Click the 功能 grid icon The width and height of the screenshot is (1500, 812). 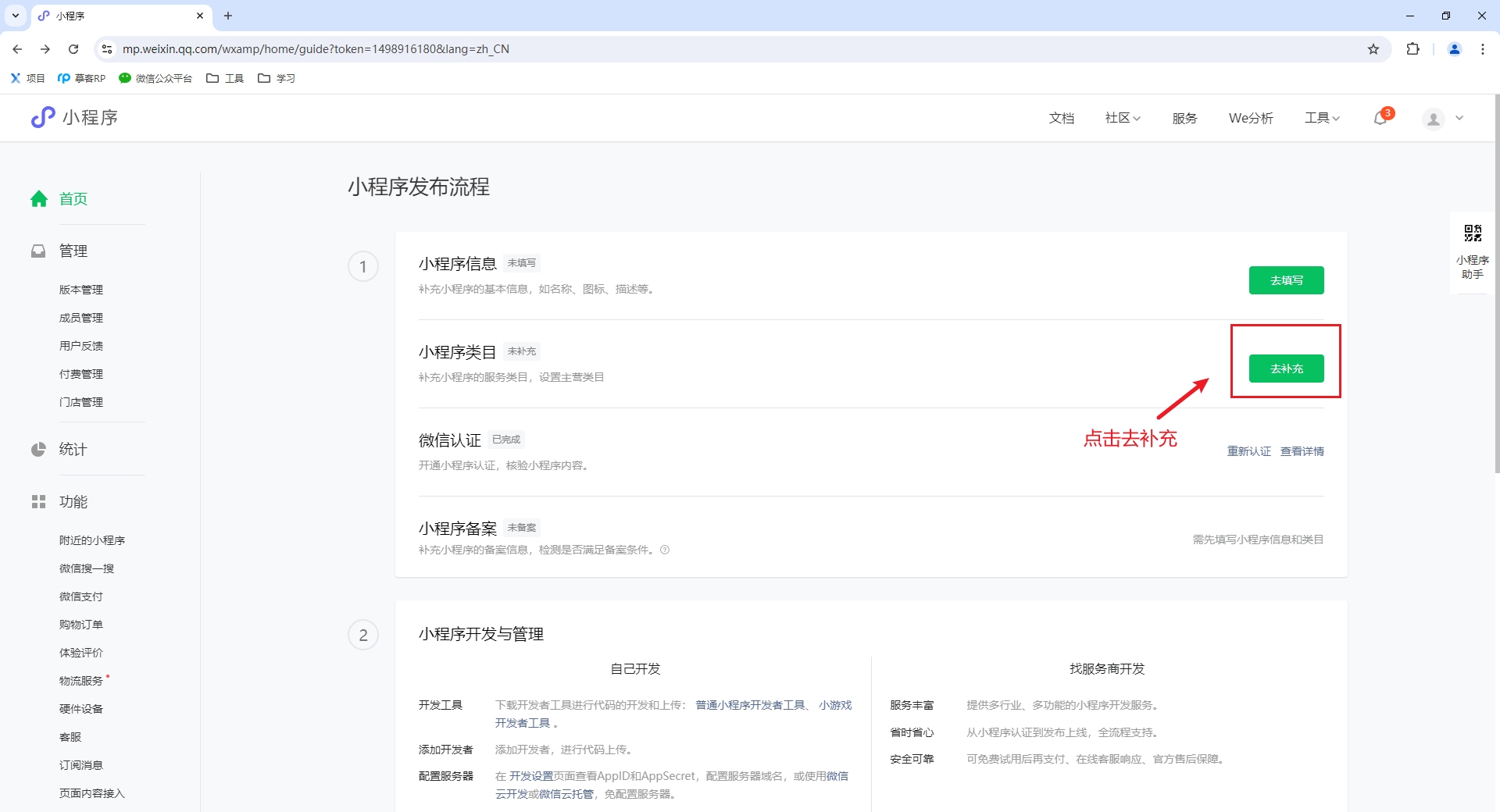point(38,501)
